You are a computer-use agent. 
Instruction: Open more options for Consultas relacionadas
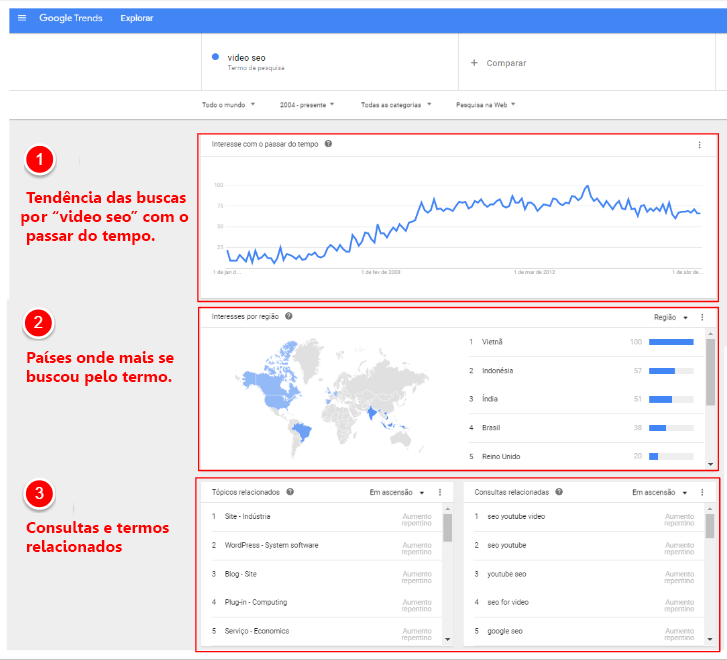click(x=702, y=492)
